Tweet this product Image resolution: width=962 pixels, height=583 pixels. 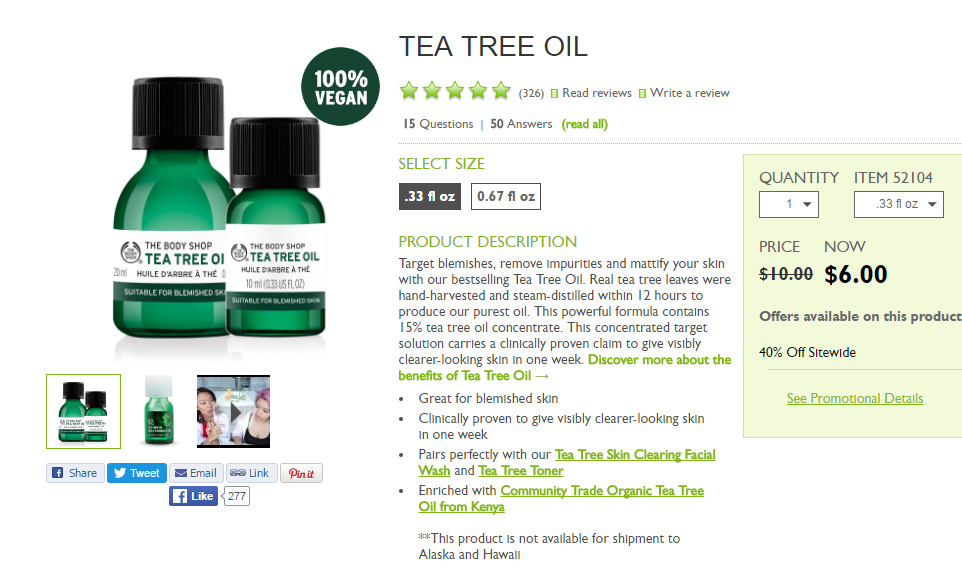tap(137, 473)
